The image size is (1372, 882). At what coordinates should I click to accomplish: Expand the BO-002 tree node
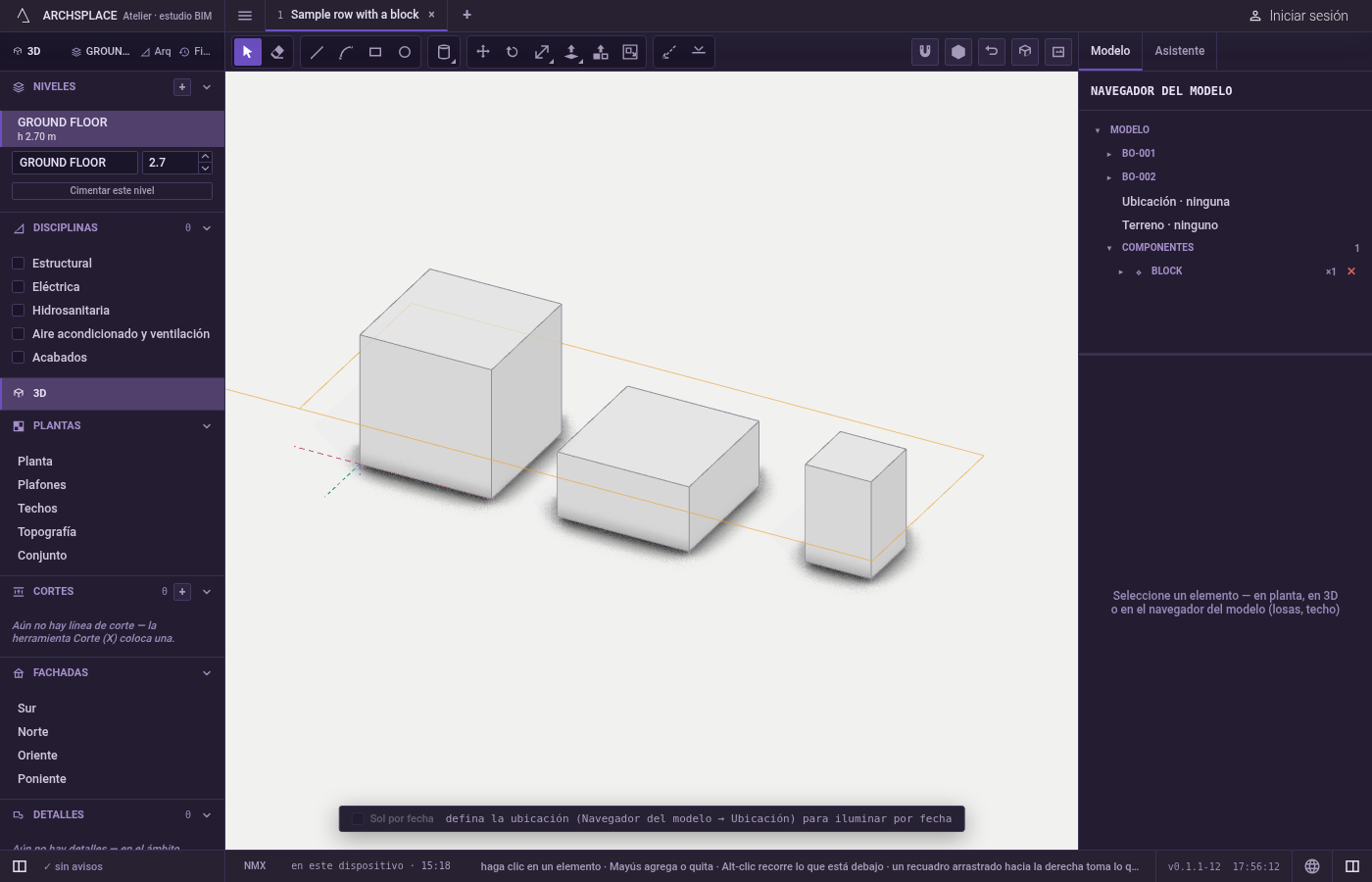(1109, 177)
